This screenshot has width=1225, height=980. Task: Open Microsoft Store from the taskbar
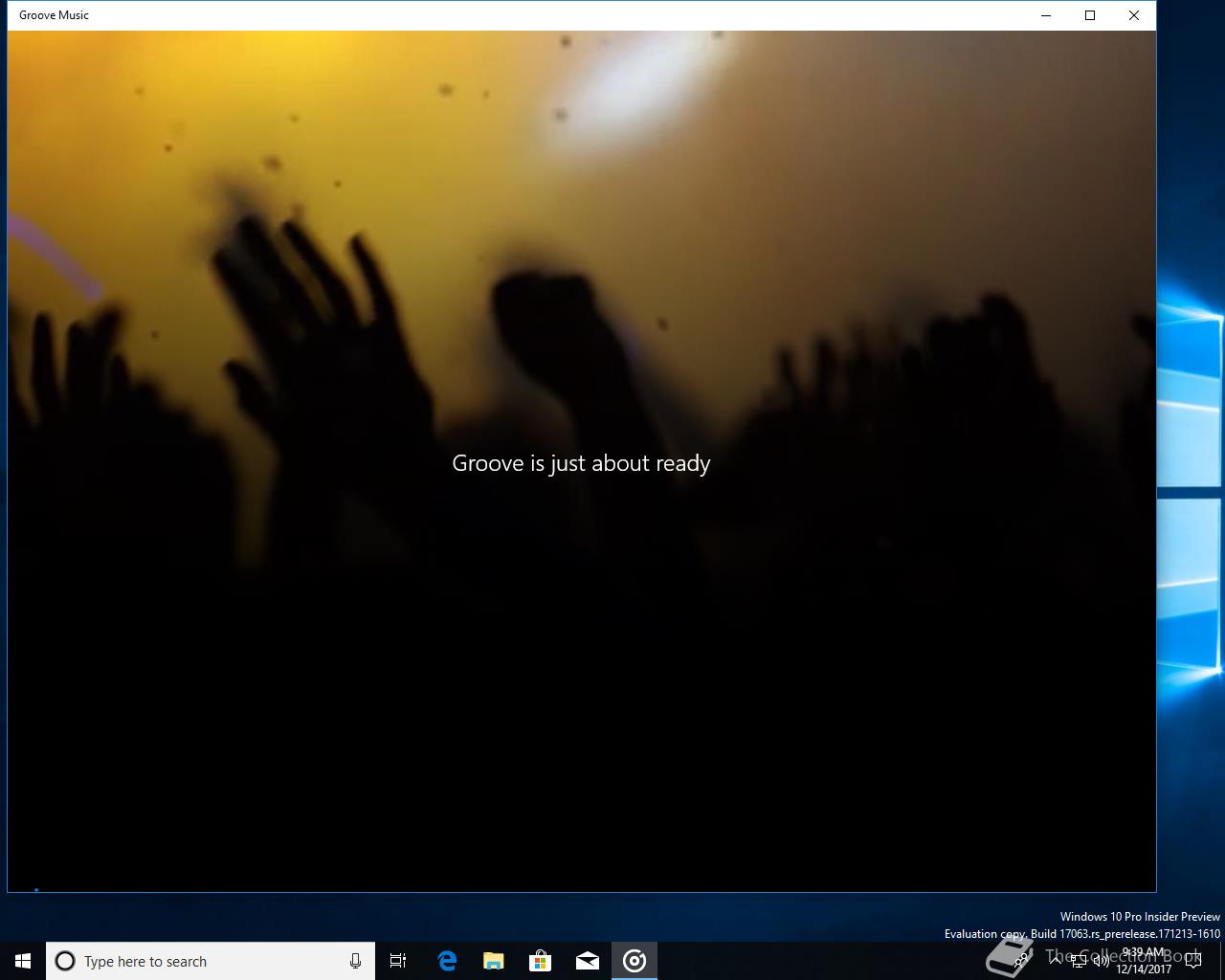(x=541, y=961)
